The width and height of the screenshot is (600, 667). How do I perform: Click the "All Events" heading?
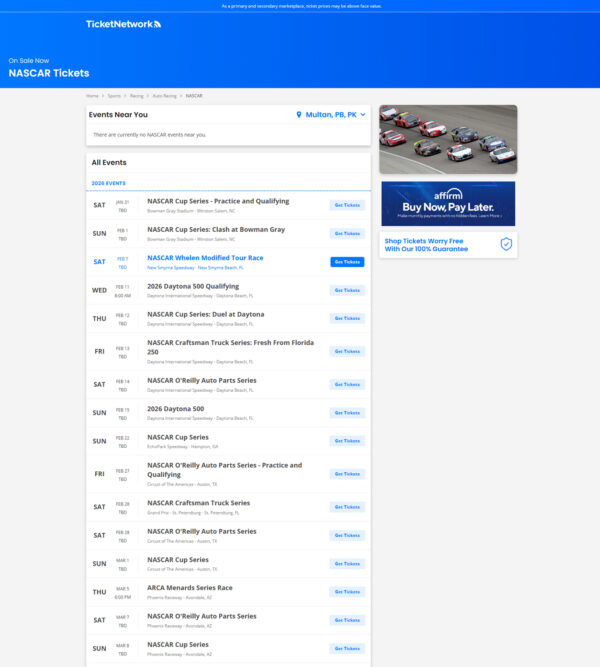coord(109,162)
